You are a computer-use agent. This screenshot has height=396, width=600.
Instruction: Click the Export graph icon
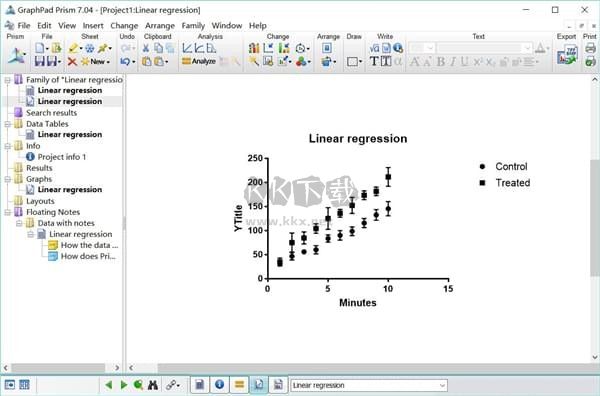[567, 54]
